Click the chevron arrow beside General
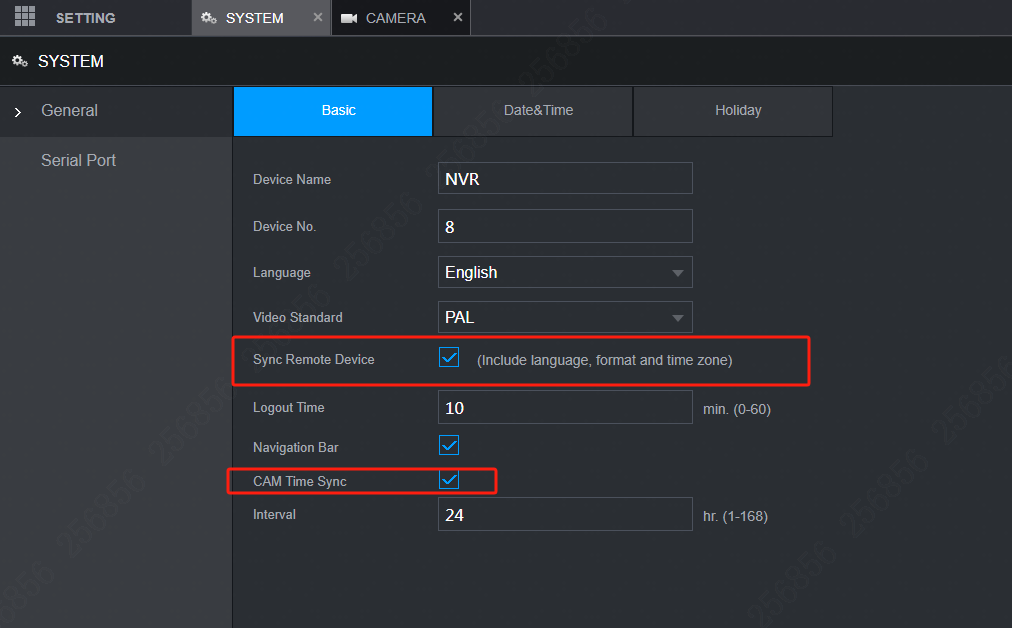The image size is (1012, 628). (17, 111)
